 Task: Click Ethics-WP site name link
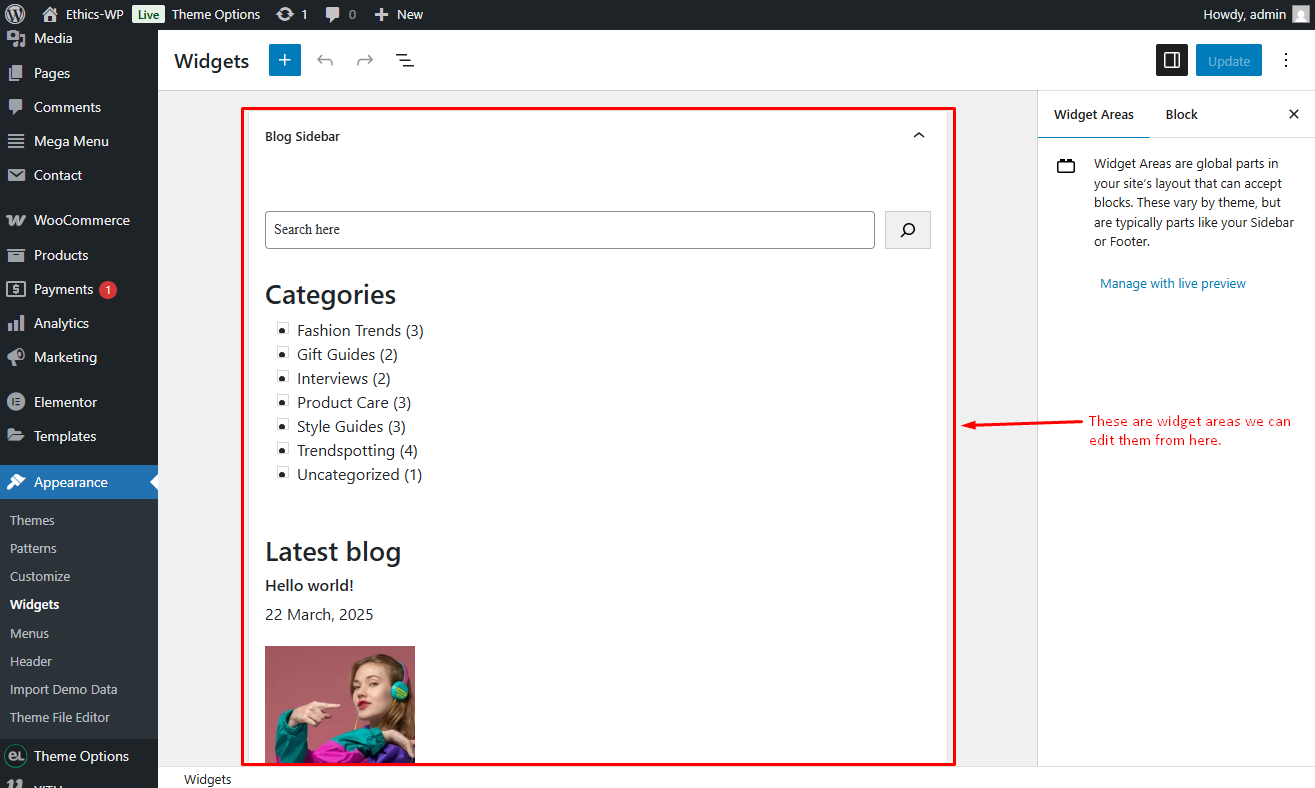point(94,14)
